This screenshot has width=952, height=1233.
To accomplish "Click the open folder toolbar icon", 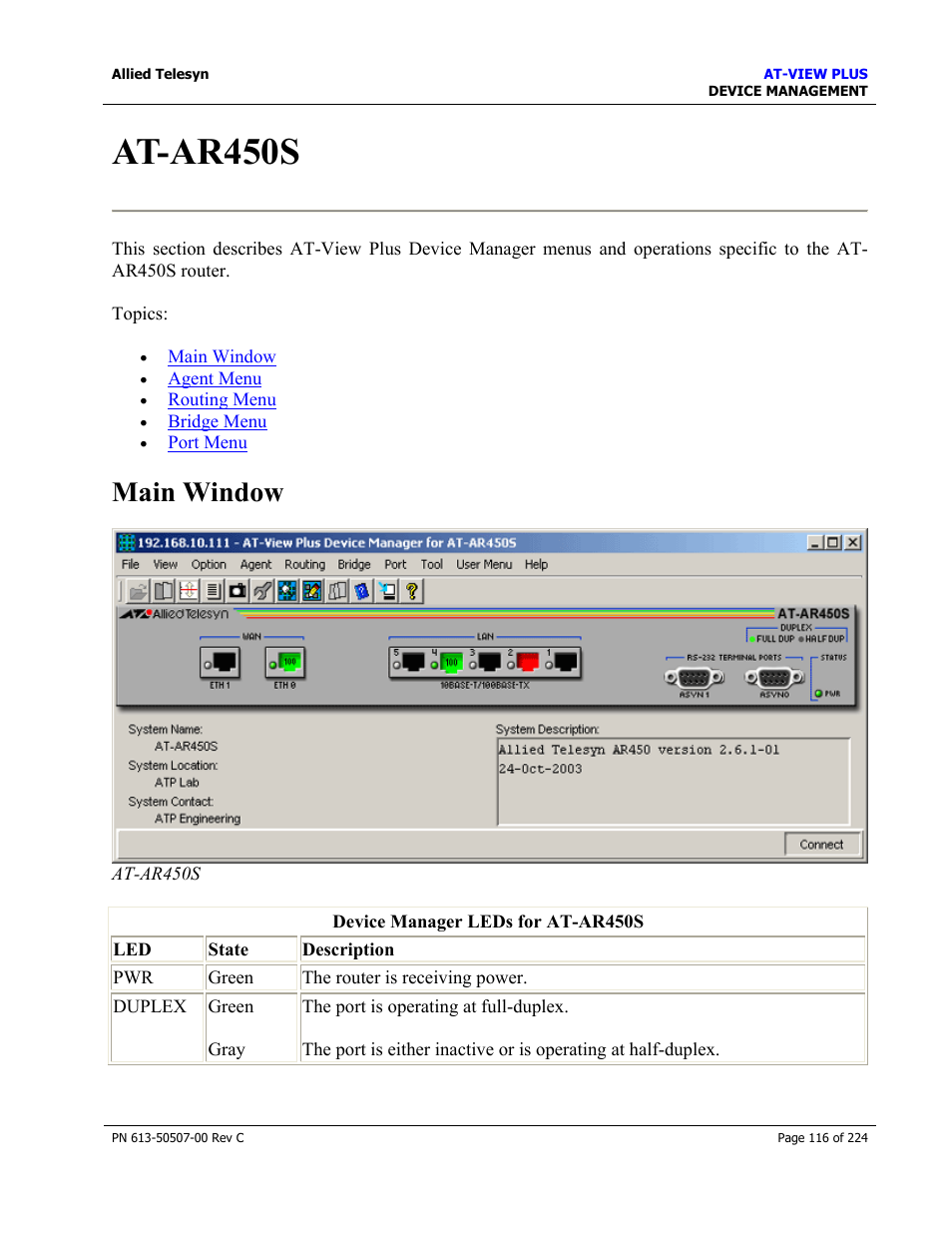I will [139, 591].
